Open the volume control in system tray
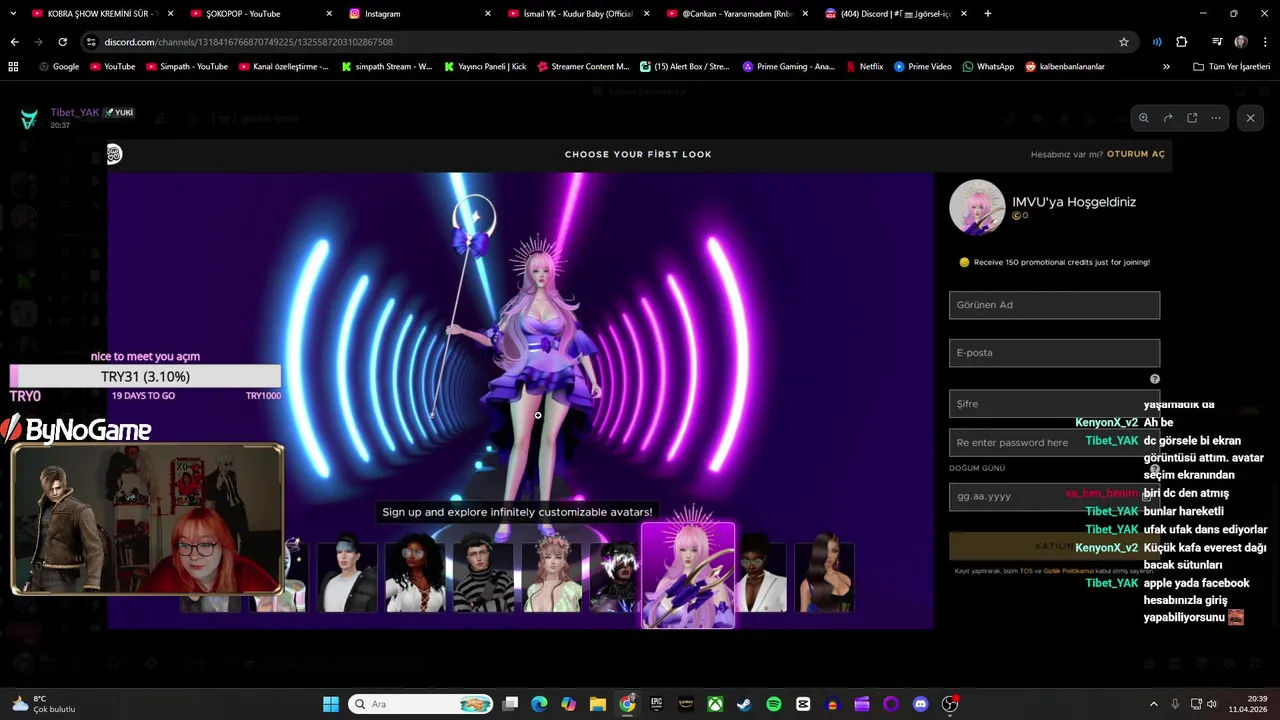Viewport: 1280px width, 720px height. point(1211,704)
